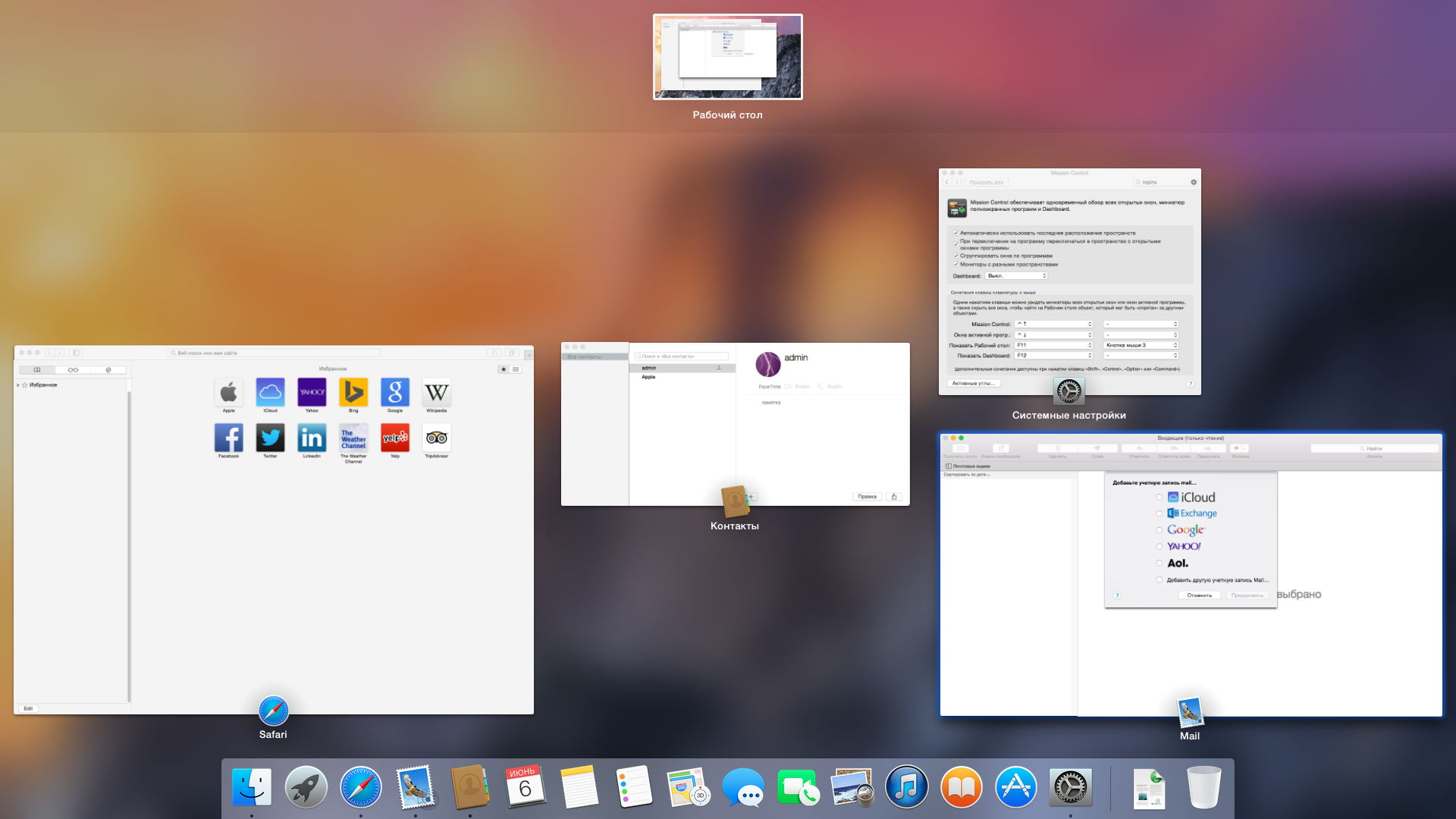Open iTunes from dock

coord(906,787)
